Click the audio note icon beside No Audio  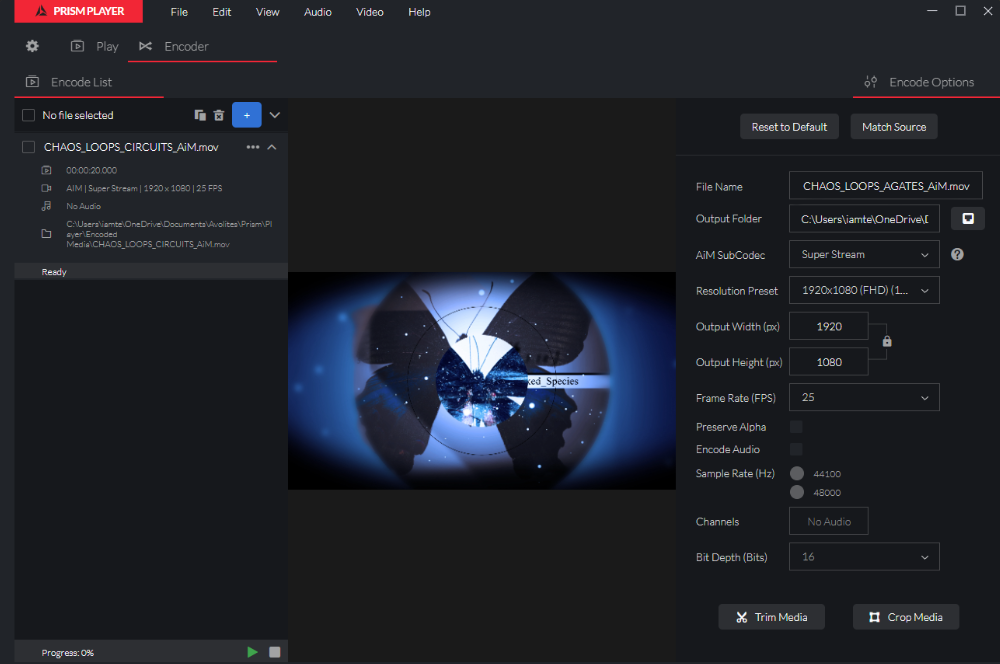point(46,206)
